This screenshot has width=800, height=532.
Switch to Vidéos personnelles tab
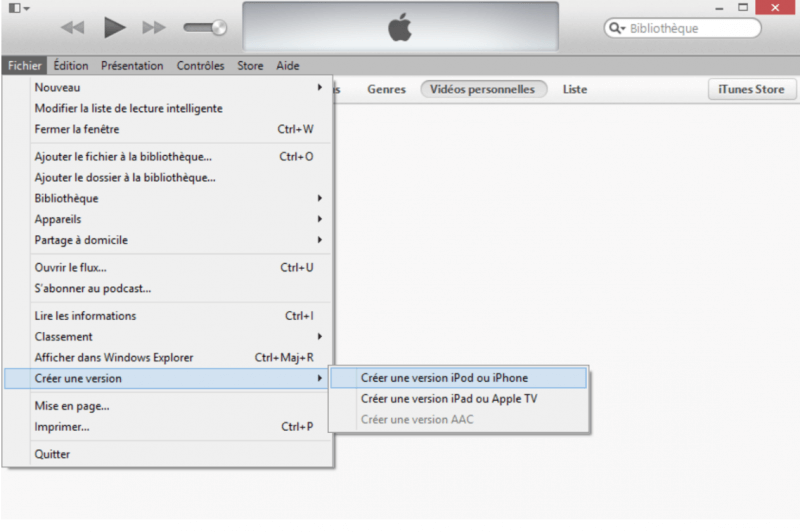[x=483, y=89]
